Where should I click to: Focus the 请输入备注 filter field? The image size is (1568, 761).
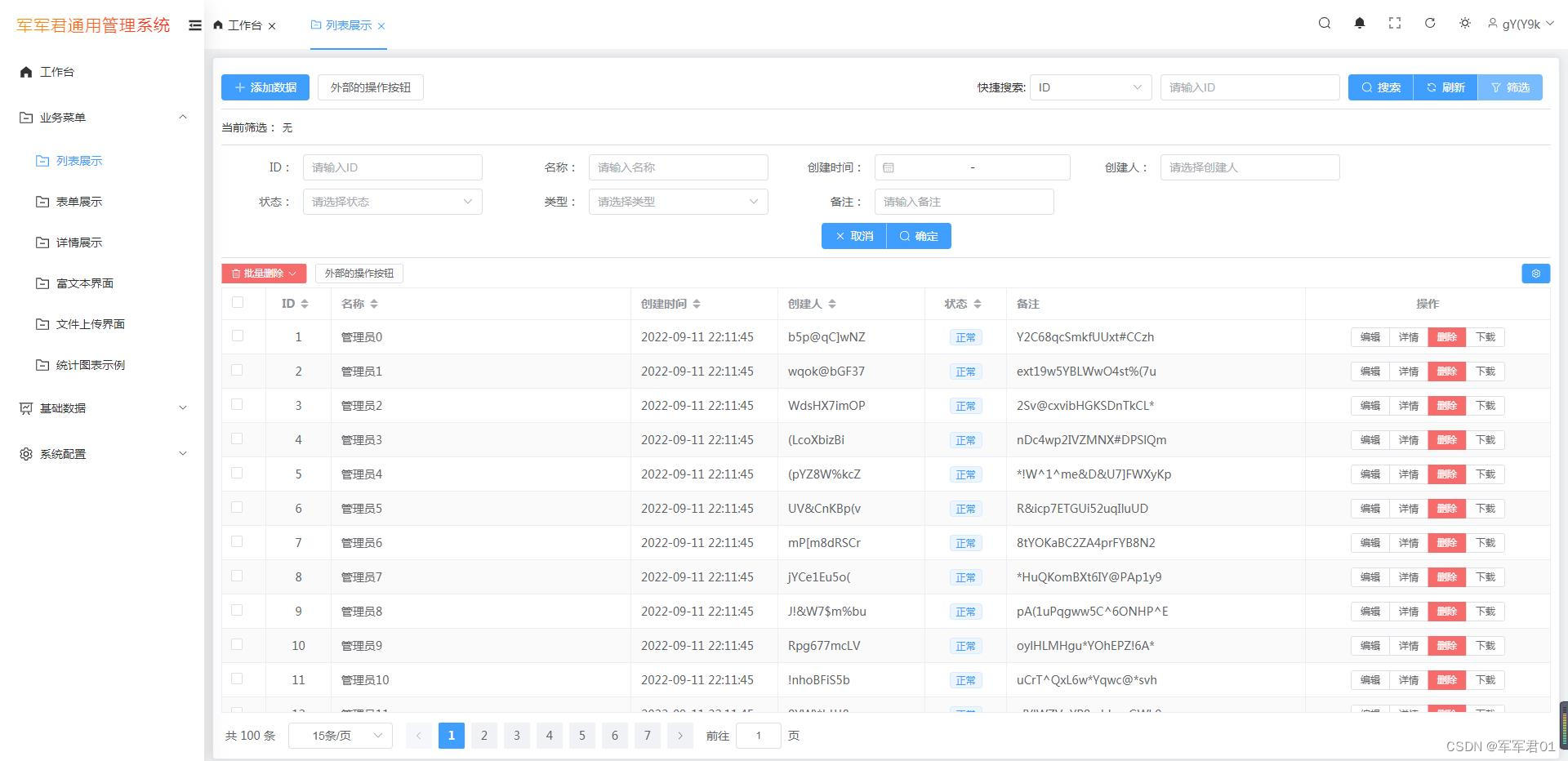(964, 202)
